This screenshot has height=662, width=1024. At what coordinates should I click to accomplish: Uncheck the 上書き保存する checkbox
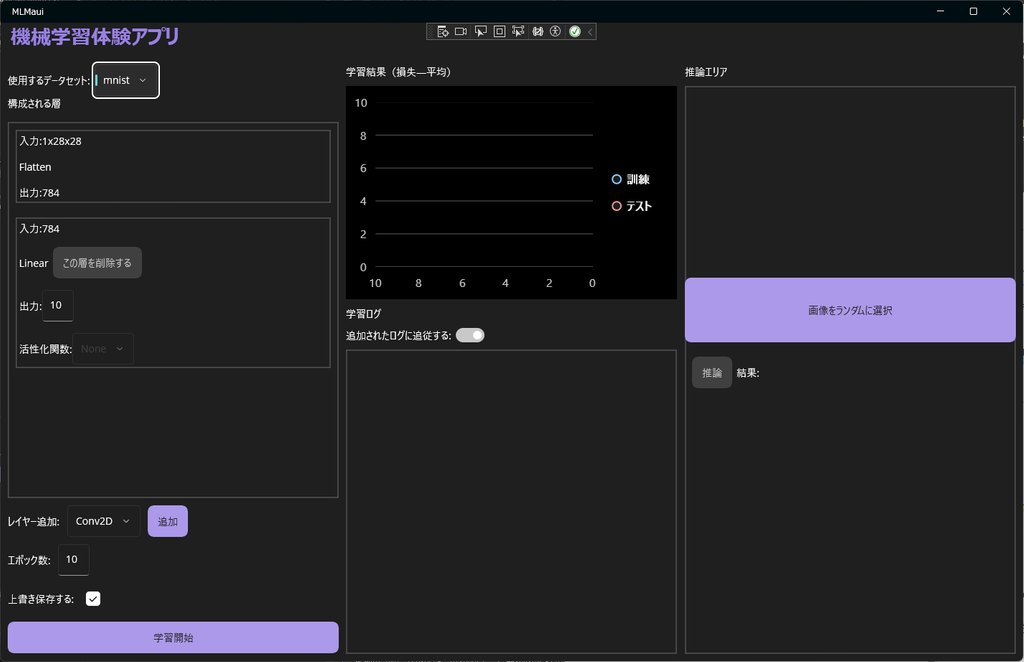click(93, 599)
